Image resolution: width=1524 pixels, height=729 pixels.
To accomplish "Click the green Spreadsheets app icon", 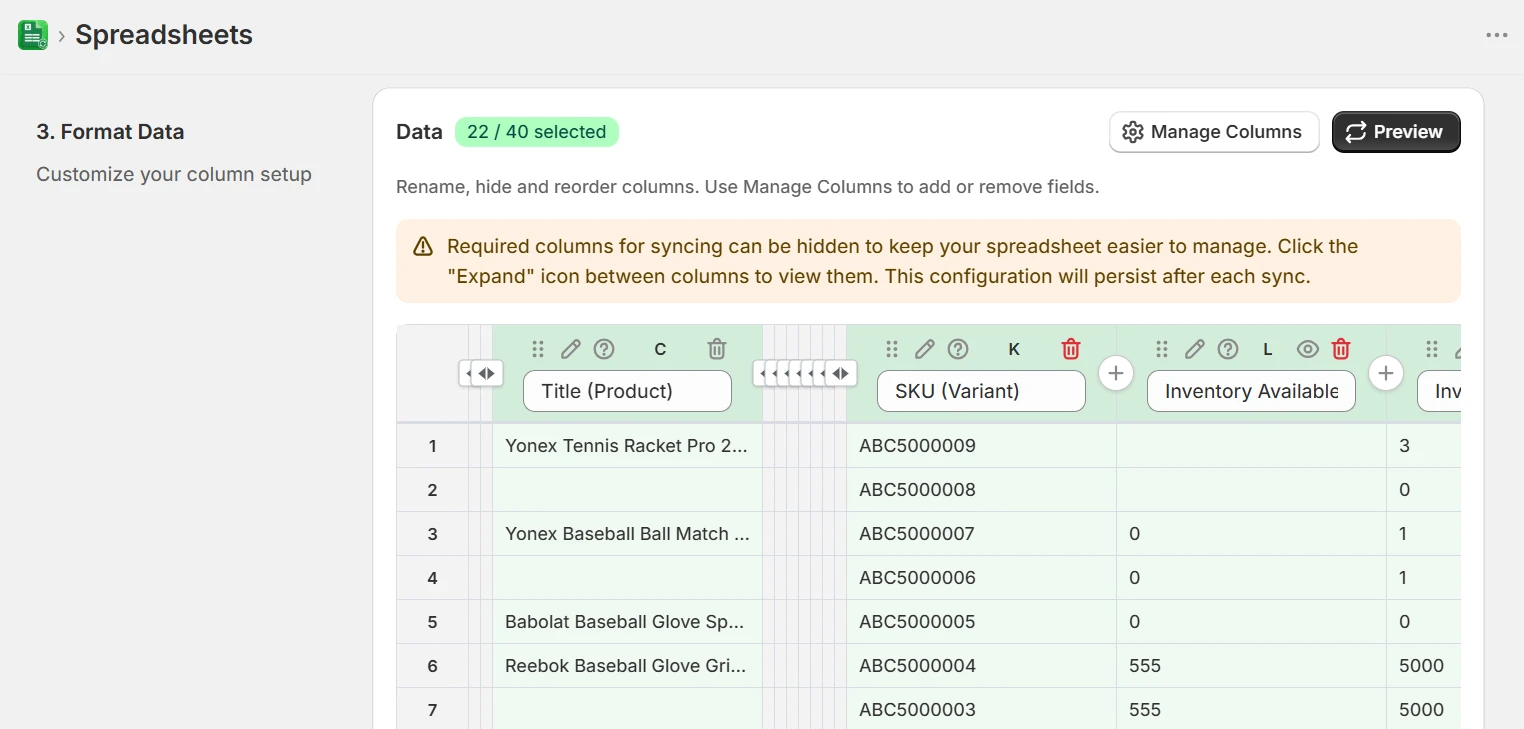I will point(33,35).
